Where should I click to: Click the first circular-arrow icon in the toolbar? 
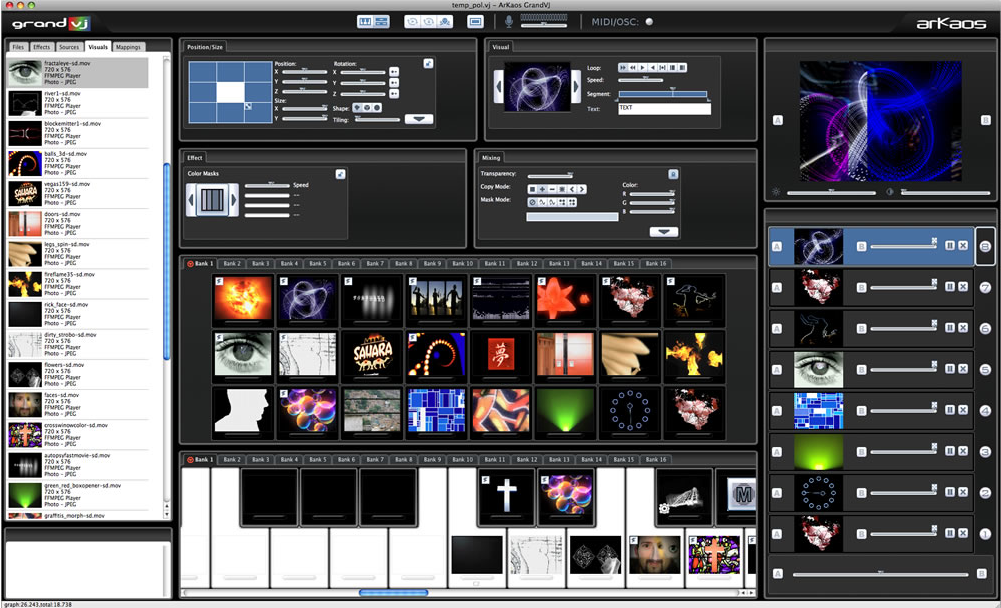[412, 22]
